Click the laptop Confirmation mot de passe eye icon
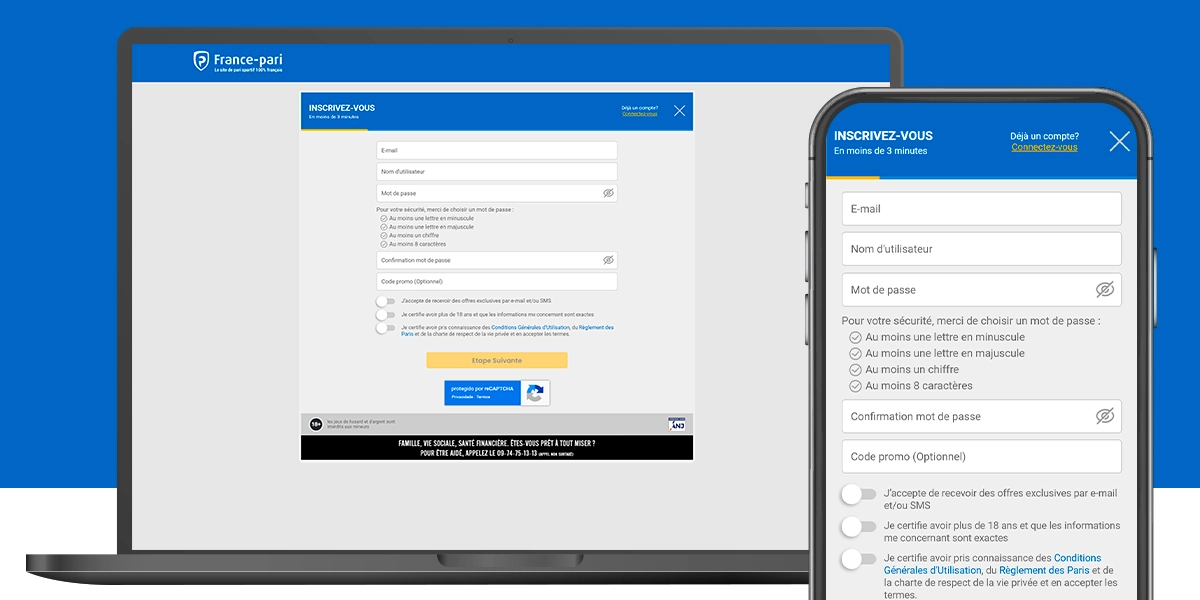 [x=608, y=260]
